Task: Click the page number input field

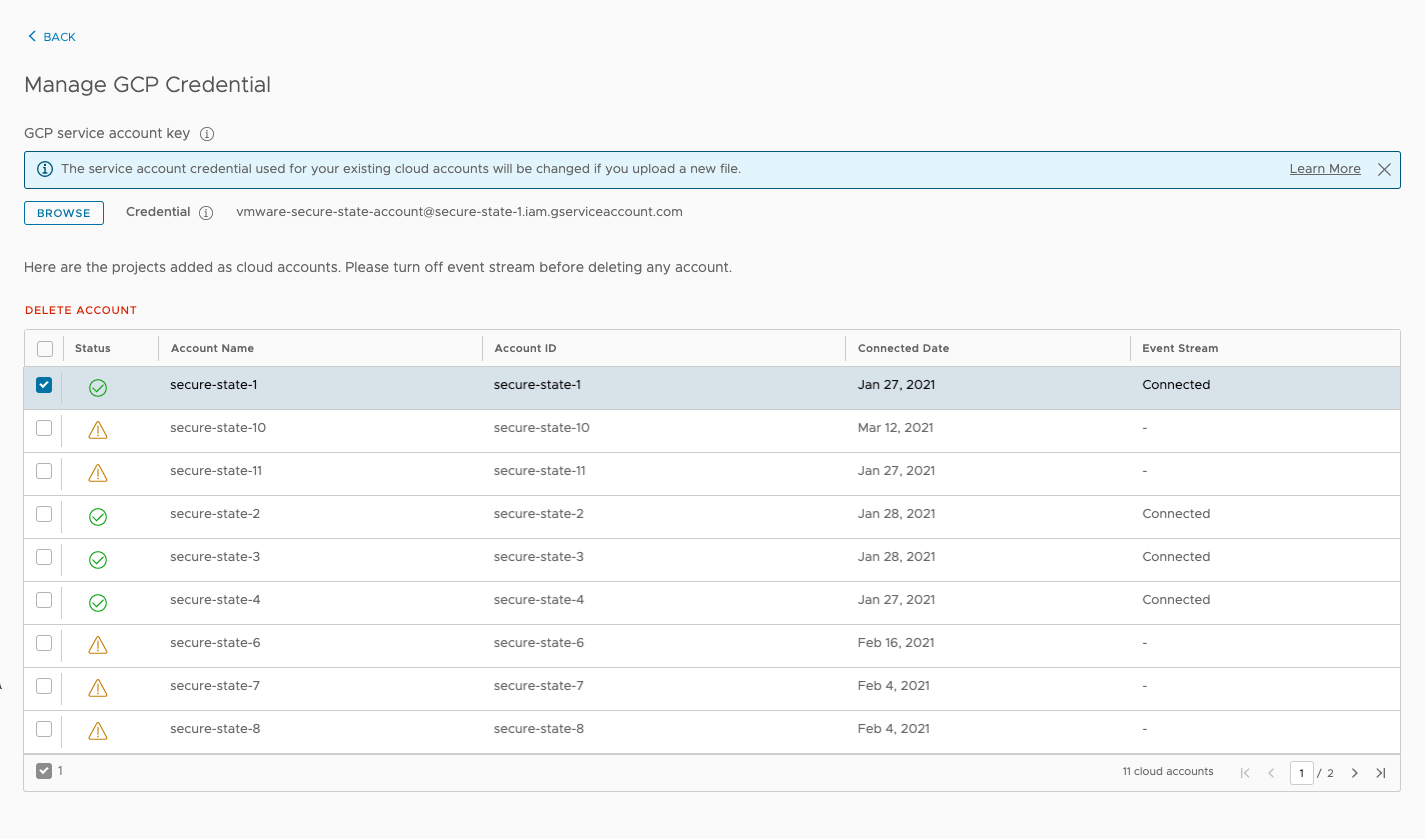Action: tap(1302, 772)
